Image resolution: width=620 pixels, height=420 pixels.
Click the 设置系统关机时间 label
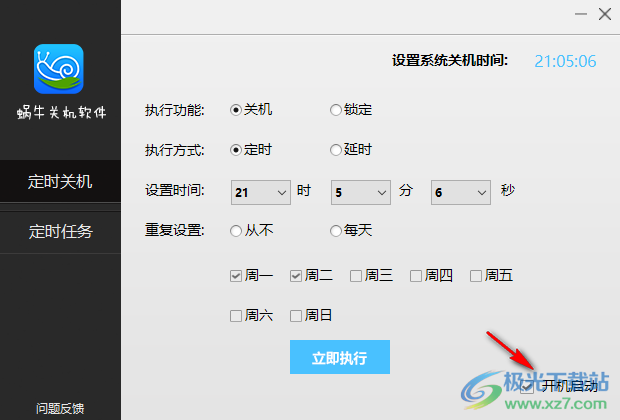450,61
